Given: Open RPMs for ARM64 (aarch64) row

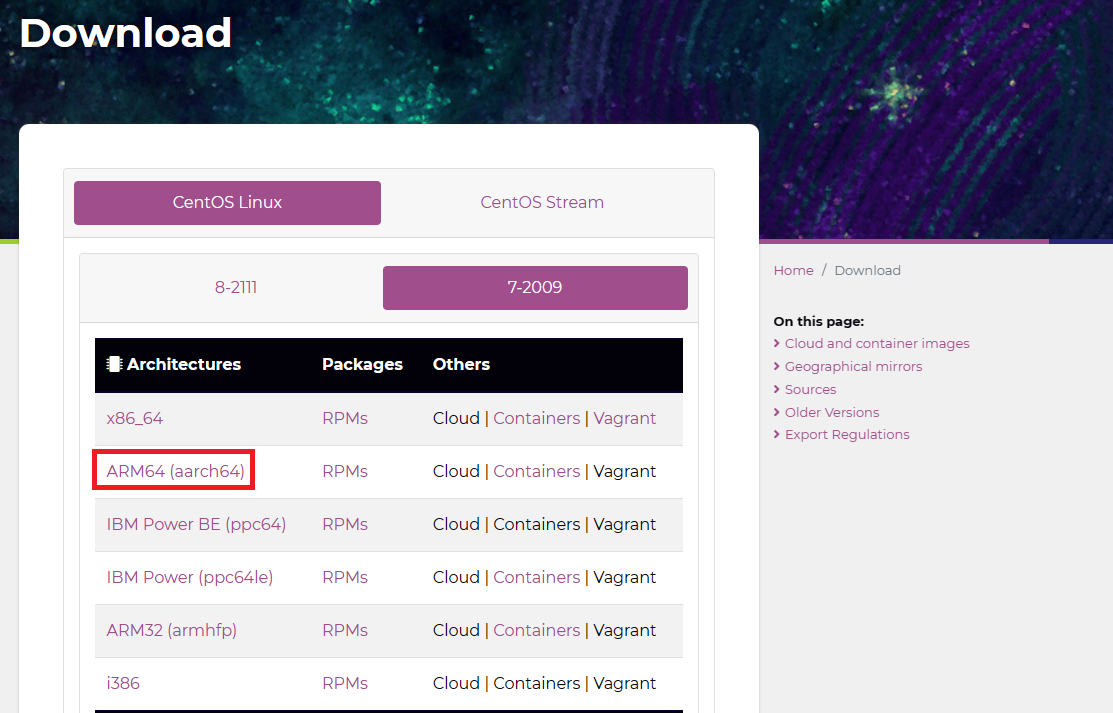Looking at the screenshot, I should (x=345, y=471).
